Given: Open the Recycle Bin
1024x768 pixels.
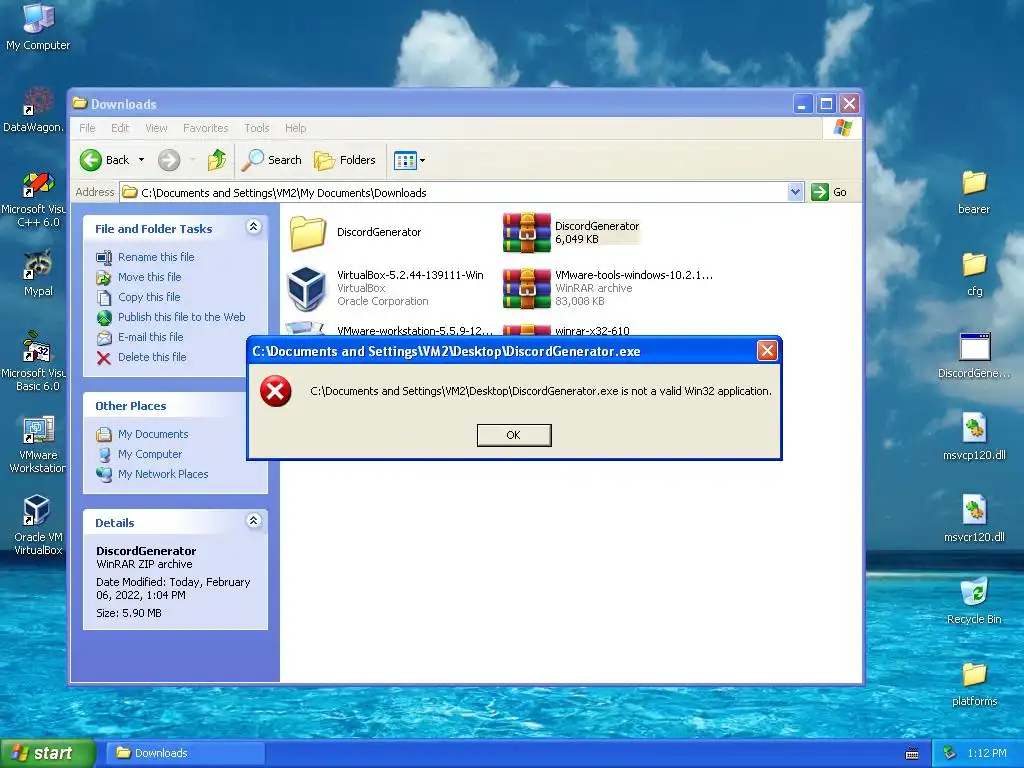Looking at the screenshot, I should [x=974, y=601].
